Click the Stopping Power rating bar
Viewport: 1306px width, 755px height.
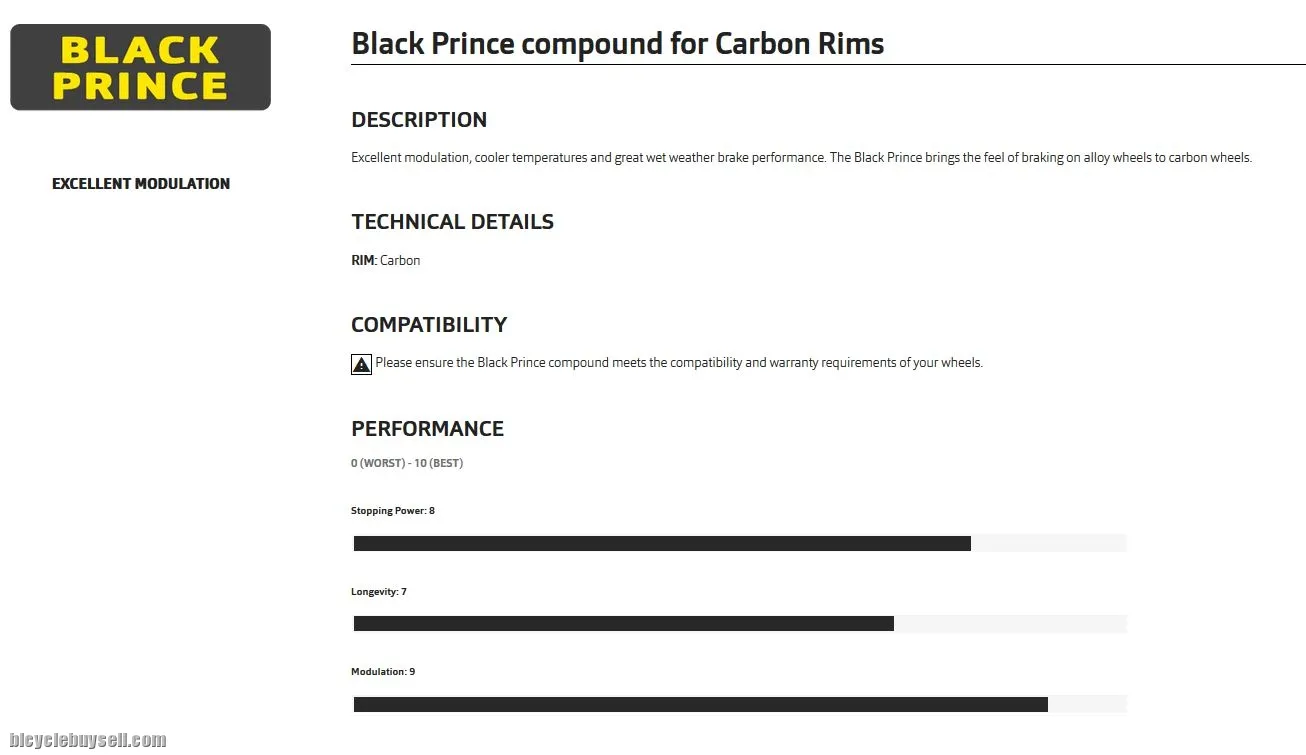click(662, 543)
